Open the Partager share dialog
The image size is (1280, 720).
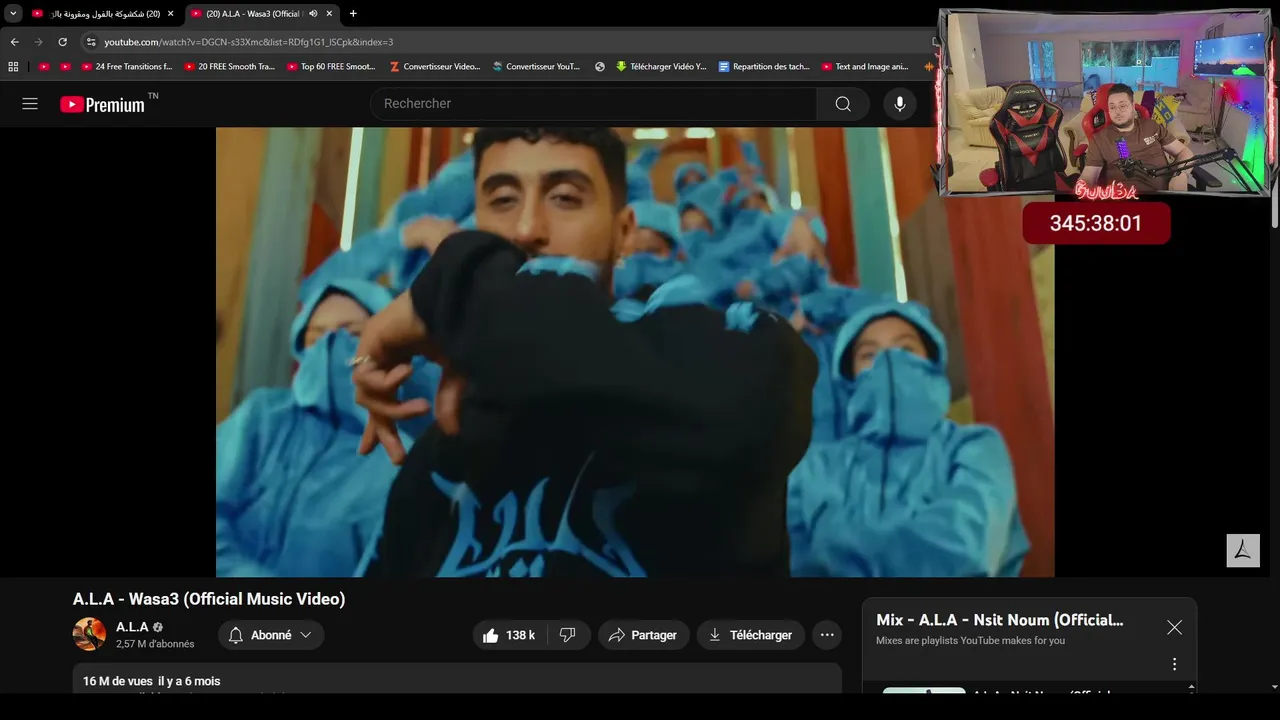(x=643, y=635)
